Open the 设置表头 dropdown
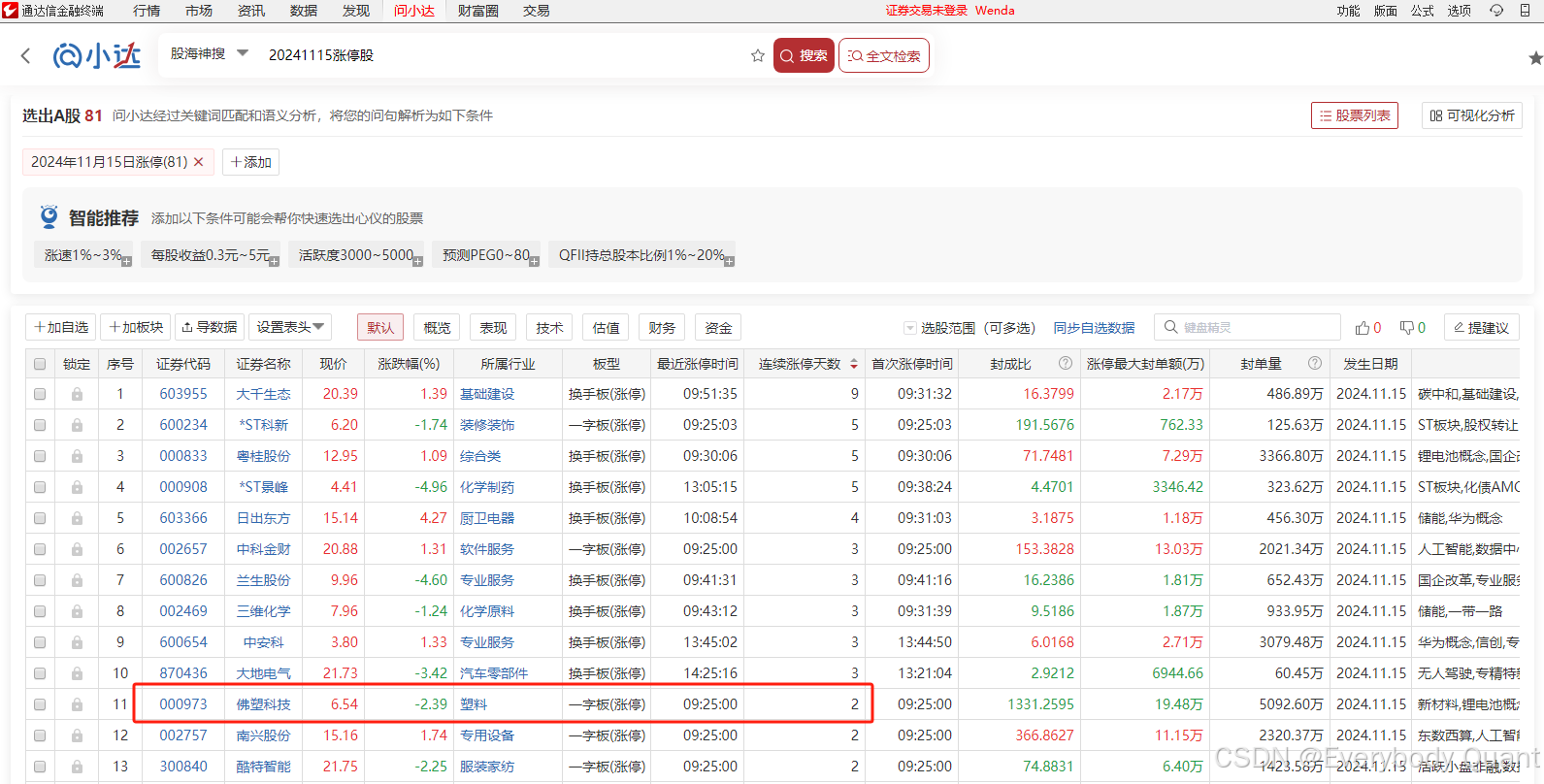Viewport: 1544px width, 784px height. (x=290, y=327)
